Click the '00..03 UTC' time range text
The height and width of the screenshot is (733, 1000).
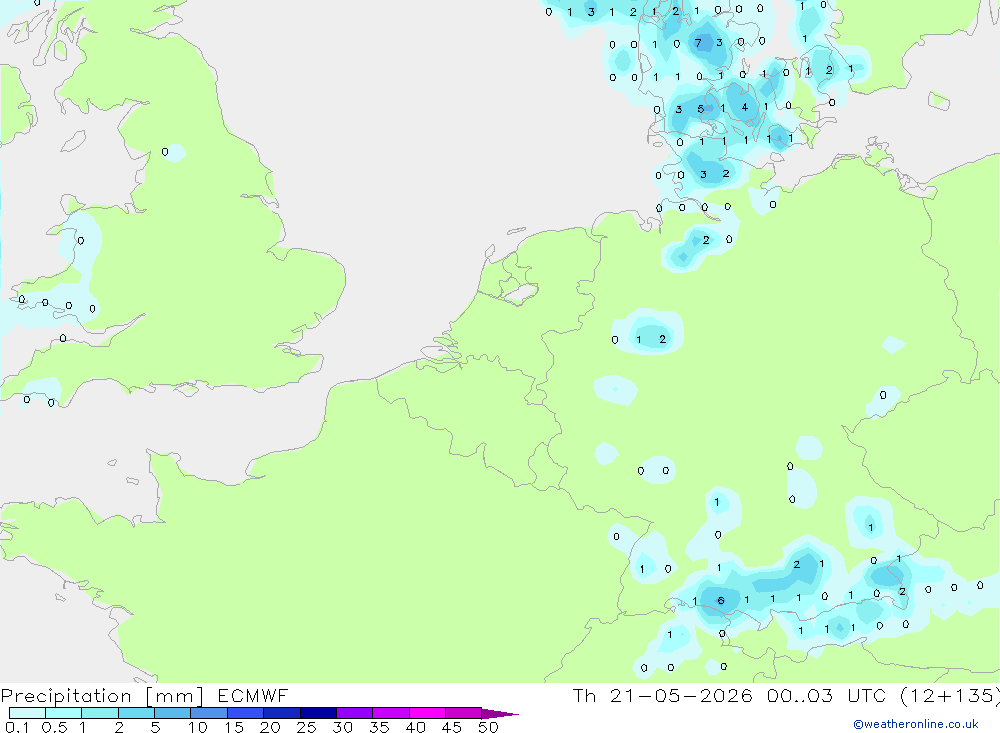click(827, 696)
